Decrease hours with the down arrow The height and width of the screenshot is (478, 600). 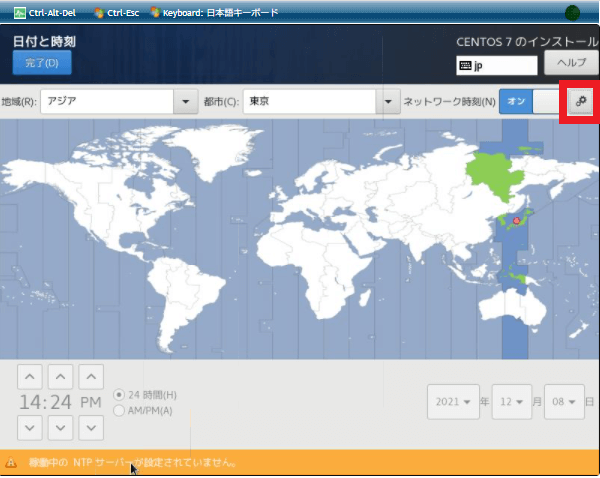click(30, 427)
